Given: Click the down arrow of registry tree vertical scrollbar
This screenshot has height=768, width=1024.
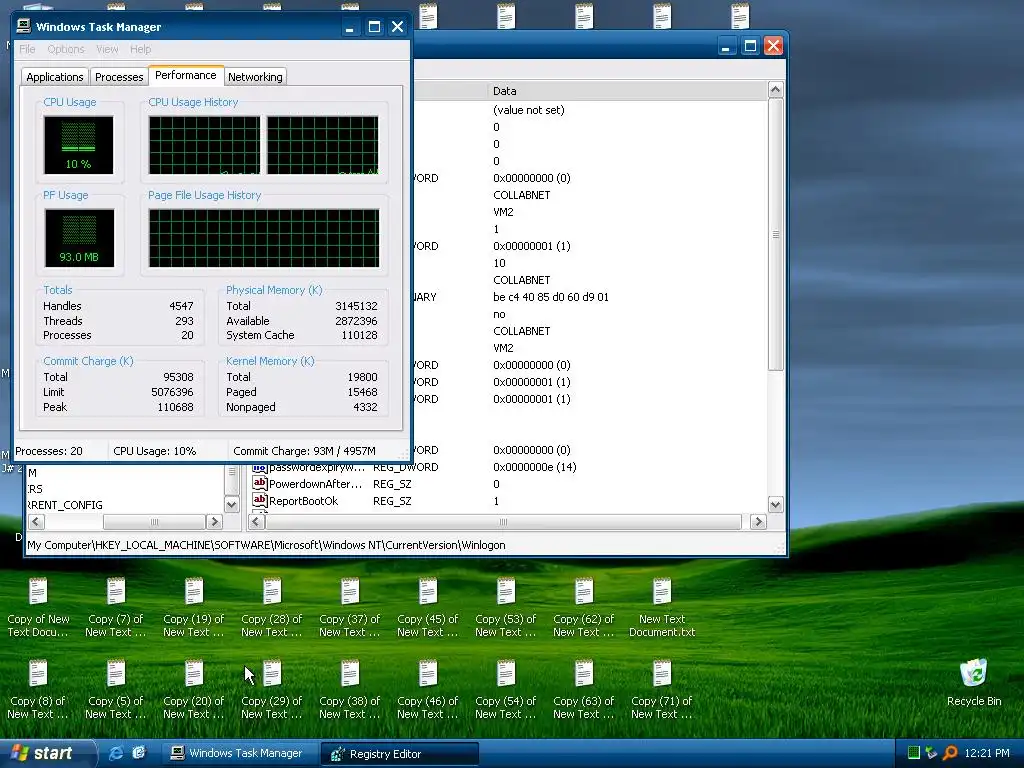Looking at the screenshot, I should click(232, 504).
